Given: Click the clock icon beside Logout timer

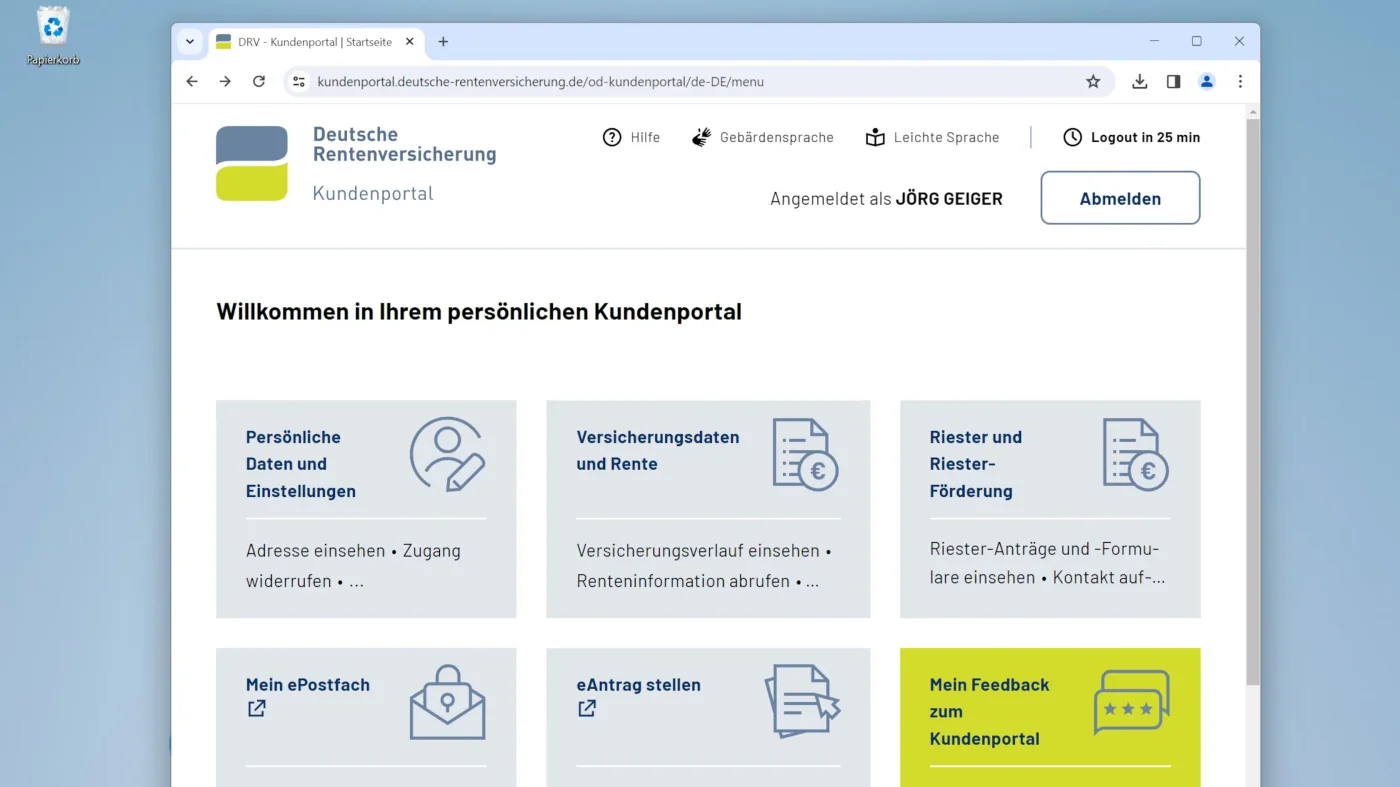Looking at the screenshot, I should pos(1072,137).
